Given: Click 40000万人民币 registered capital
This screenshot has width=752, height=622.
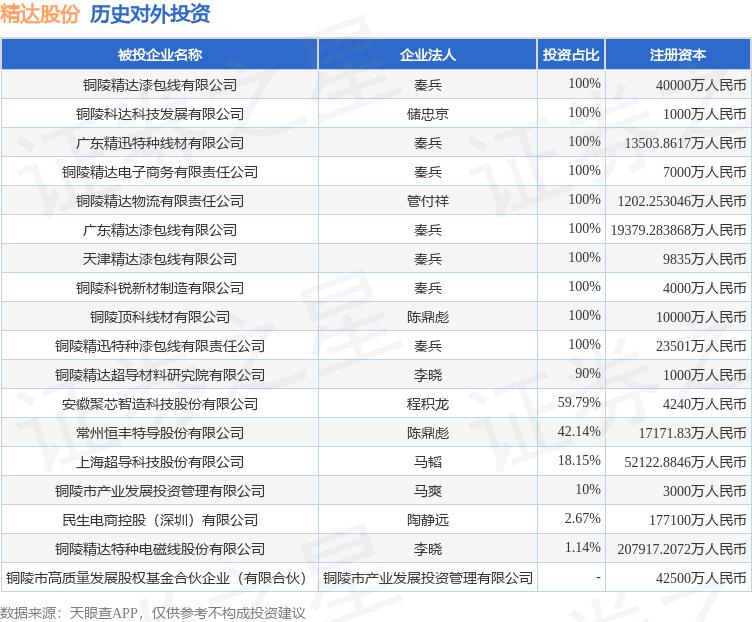Looking at the screenshot, I should [701, 85].
